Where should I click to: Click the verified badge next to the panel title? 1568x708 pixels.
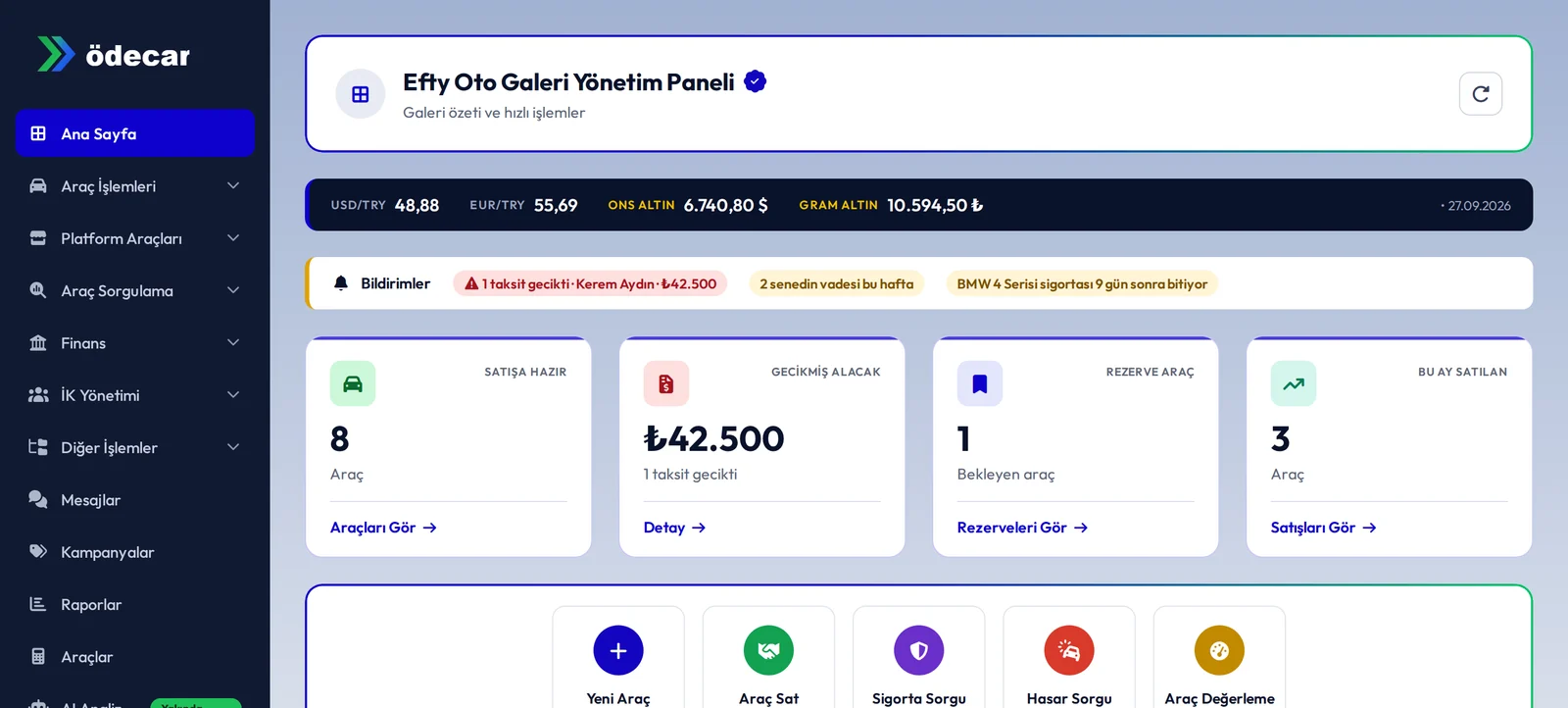pos(755,81)
